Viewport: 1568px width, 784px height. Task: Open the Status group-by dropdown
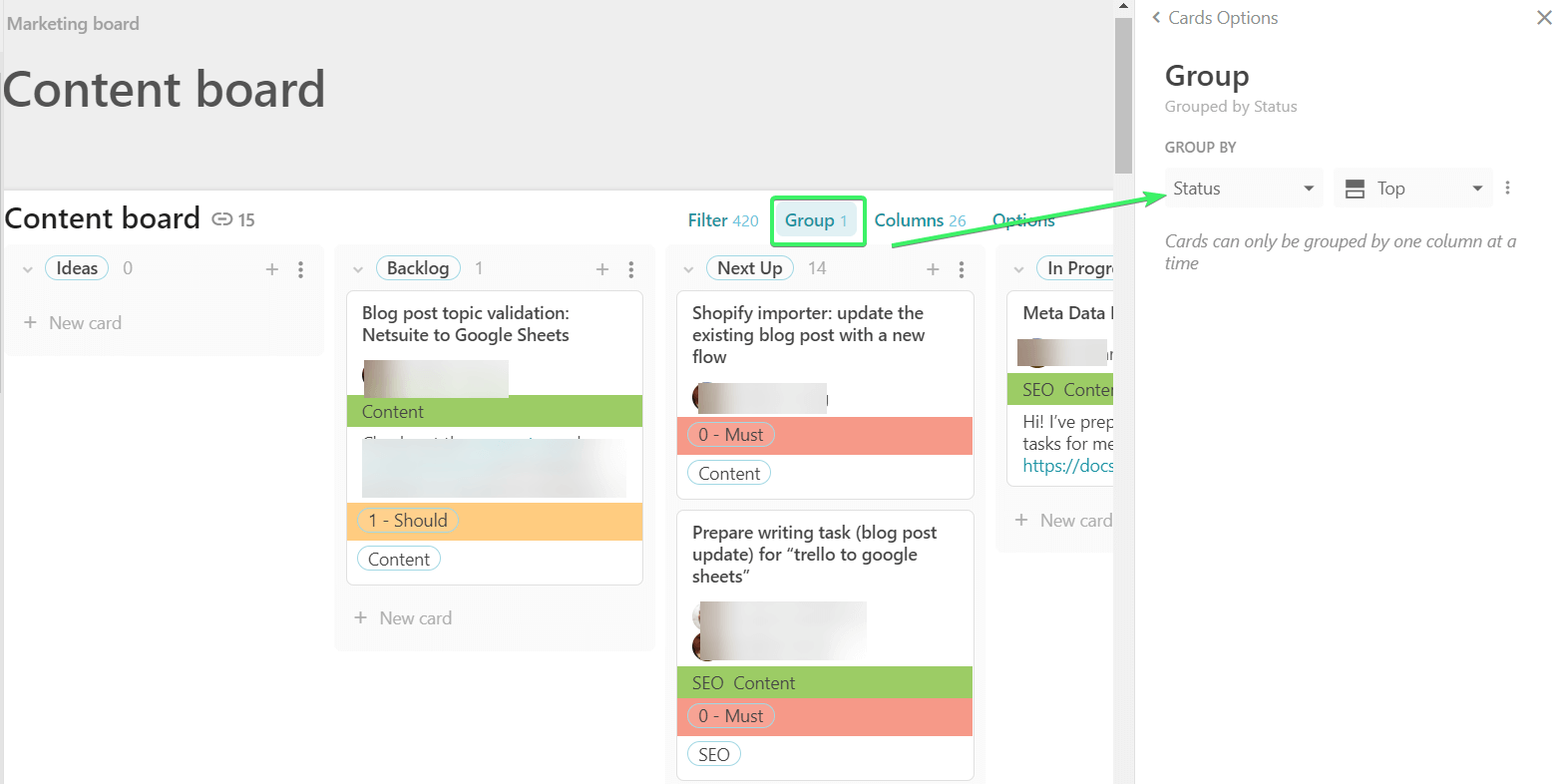tap(1243, 188)
